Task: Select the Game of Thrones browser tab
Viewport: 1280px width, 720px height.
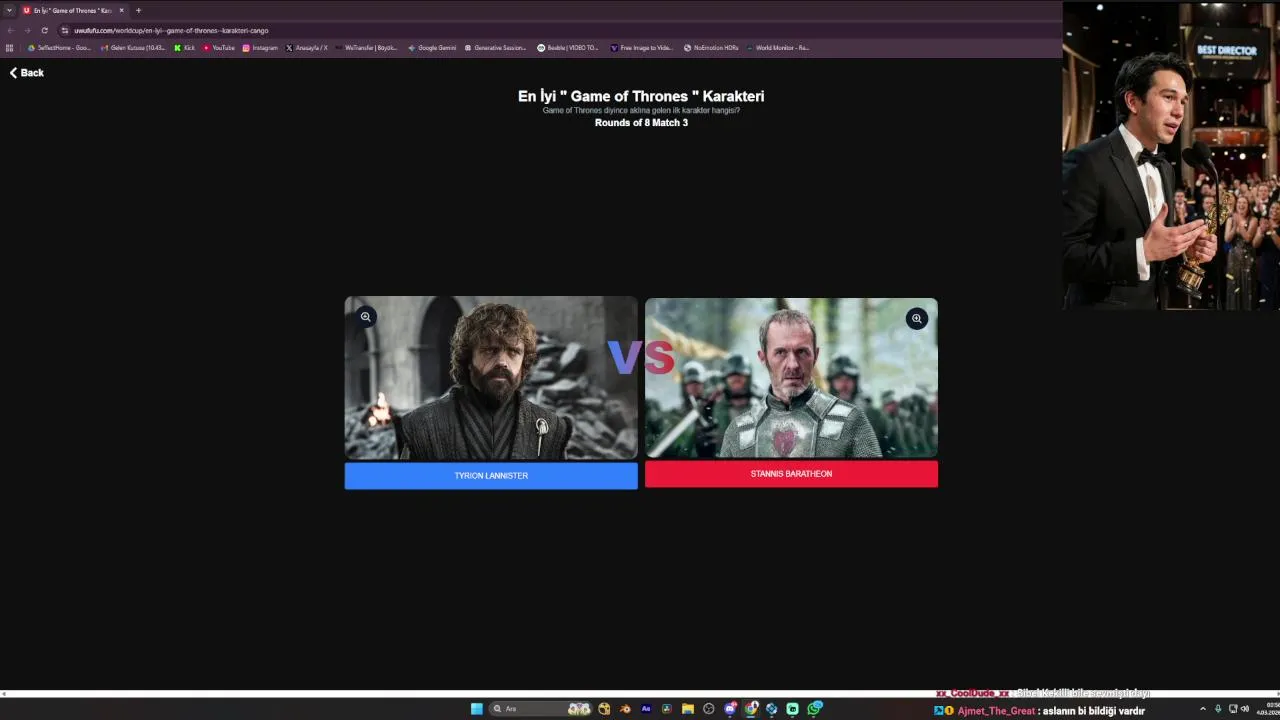Action: pyautogui.click(x=73, y=10)
